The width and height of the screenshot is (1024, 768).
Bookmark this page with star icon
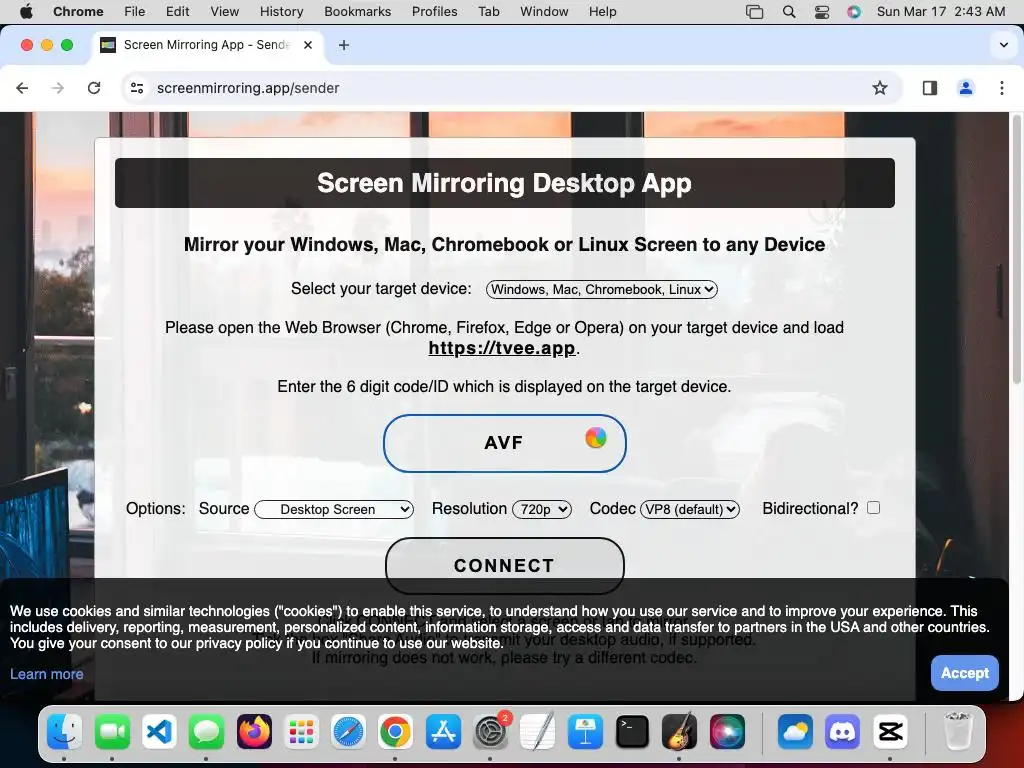click(x=880, y=88)
